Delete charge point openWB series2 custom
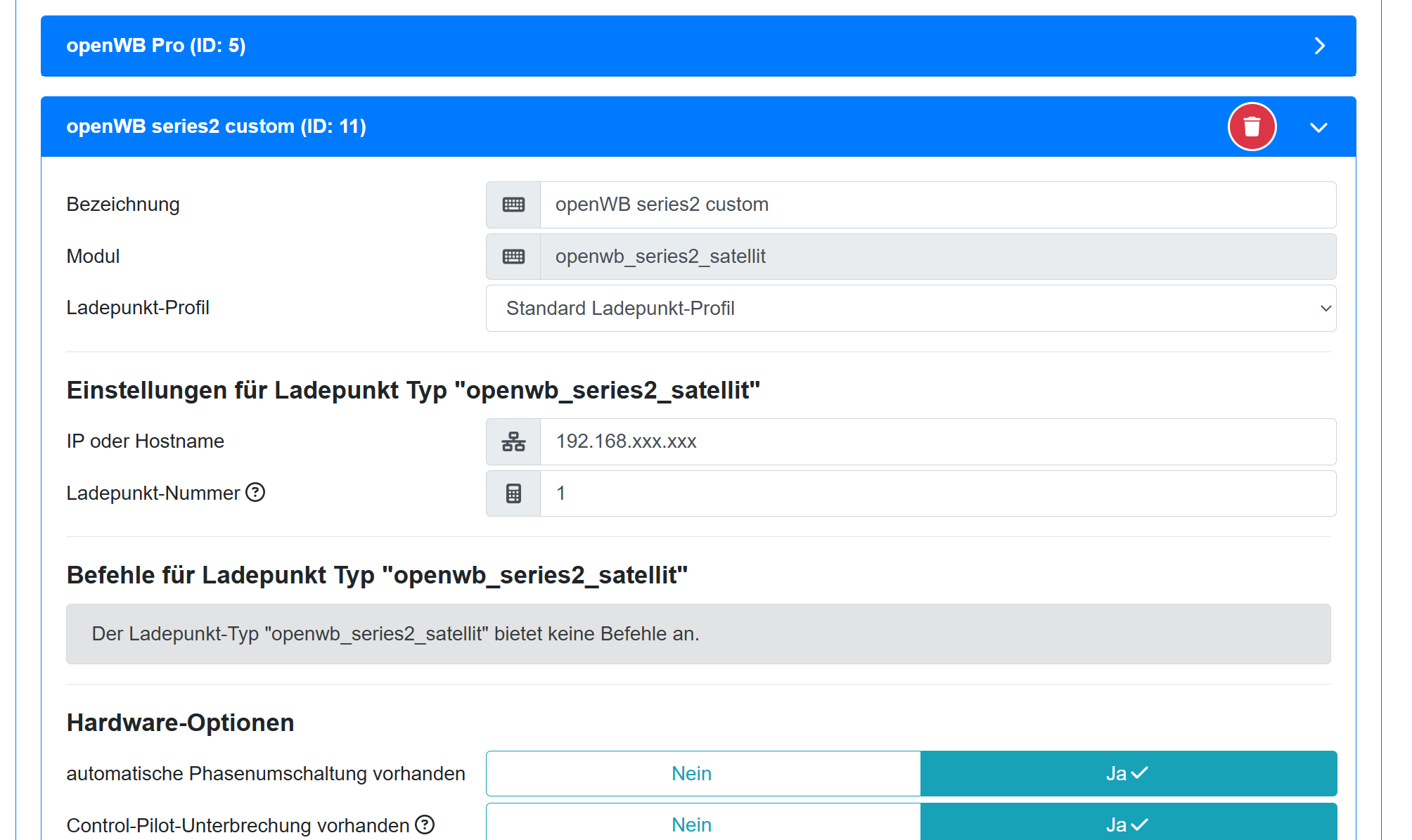The height and width of the screenshot is (840, 1412). (x=1252, y=127)
